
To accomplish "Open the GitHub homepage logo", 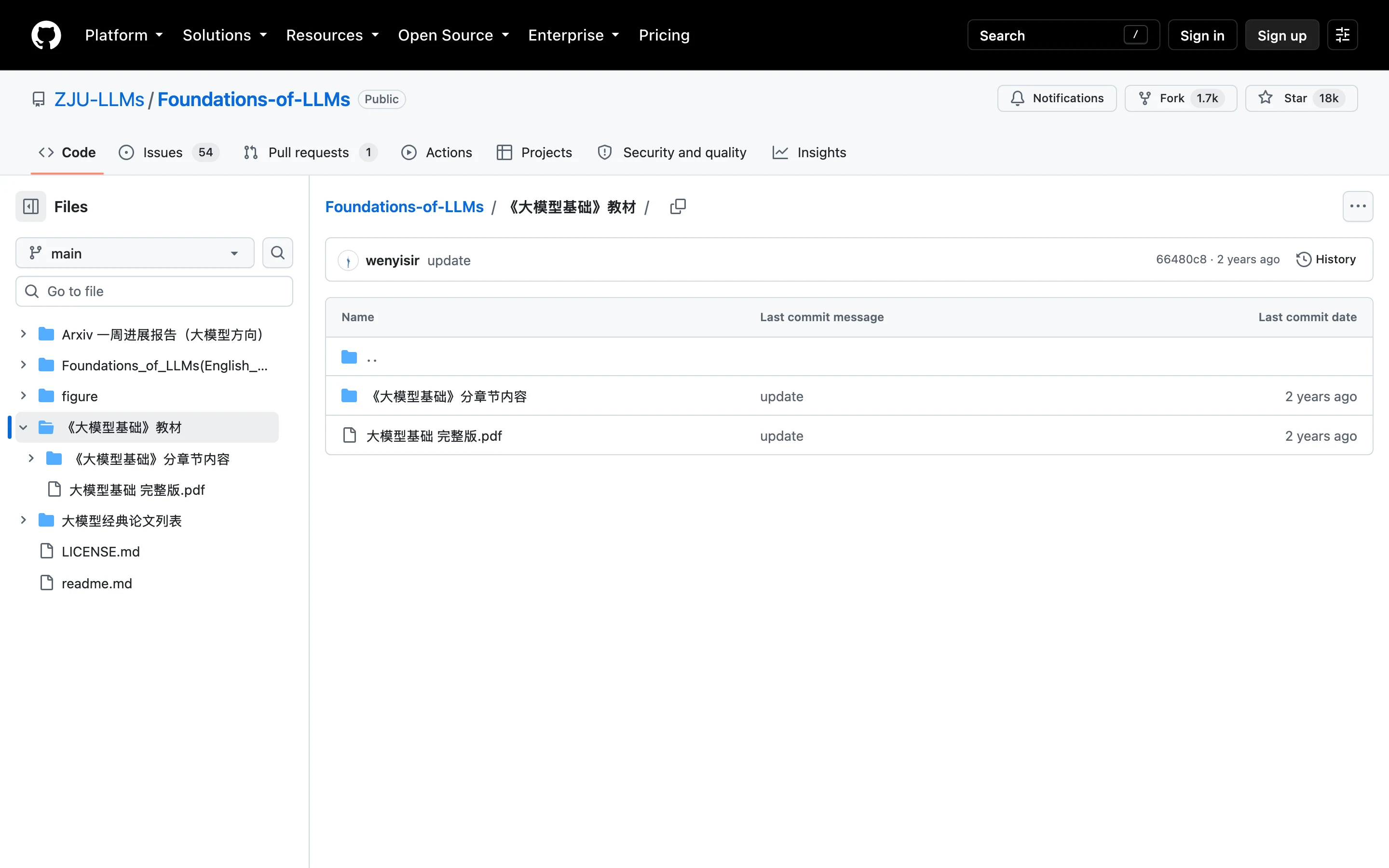I will [46, 35].
